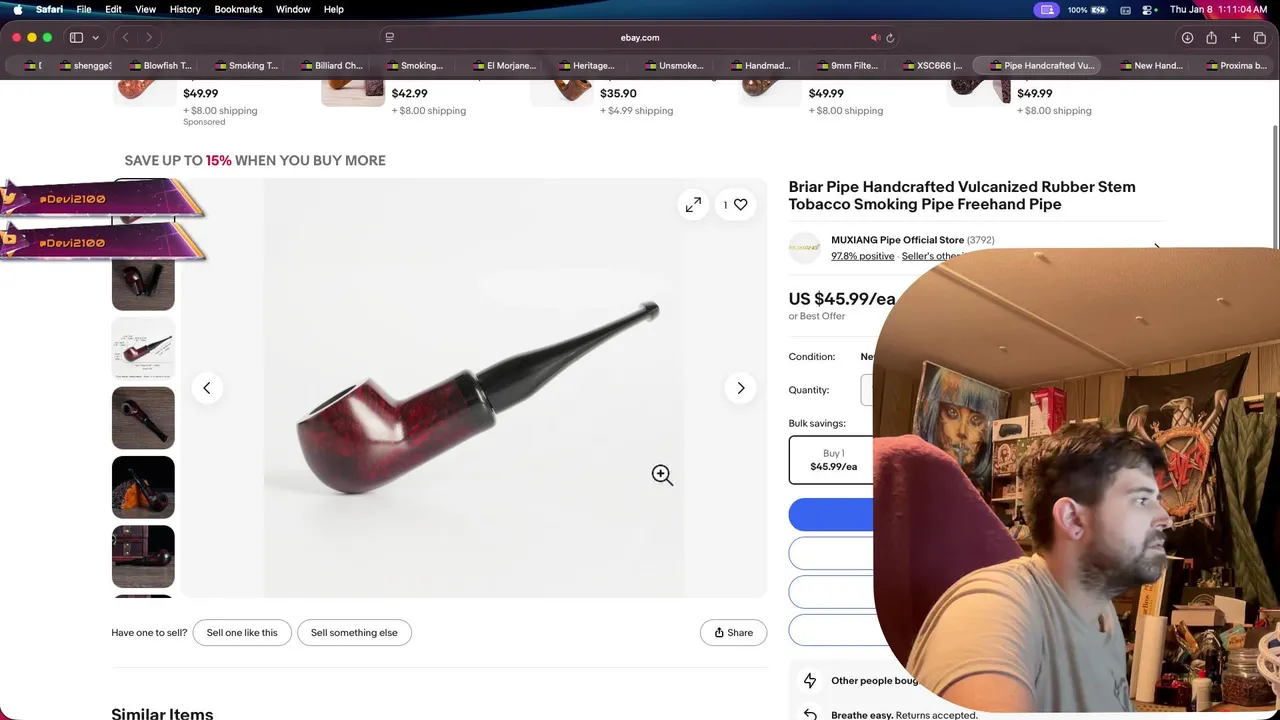This screenshot has width=1280, height=720.
Task: Click the main red pipe product image
Action: (474, 388)
